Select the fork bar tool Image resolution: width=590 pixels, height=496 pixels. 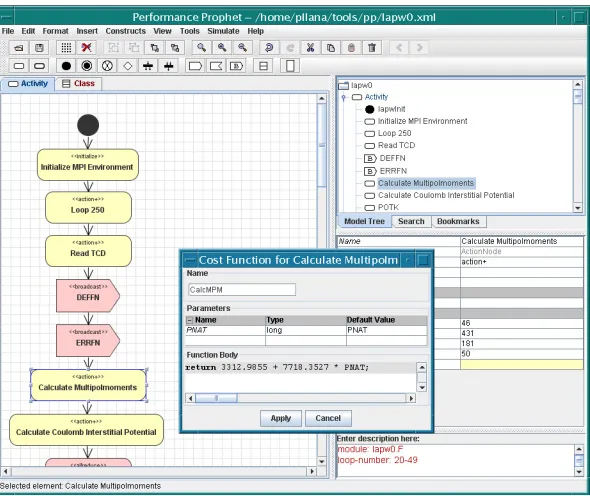tap(148, 66)
